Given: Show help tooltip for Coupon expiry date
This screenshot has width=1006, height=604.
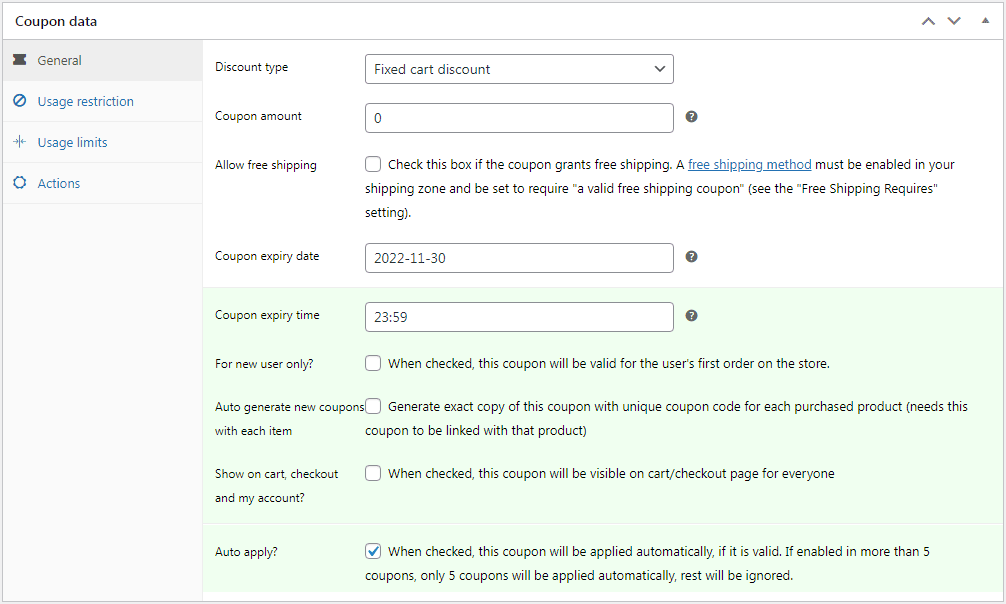Looking at the screenshot, I should click(691, 257).
